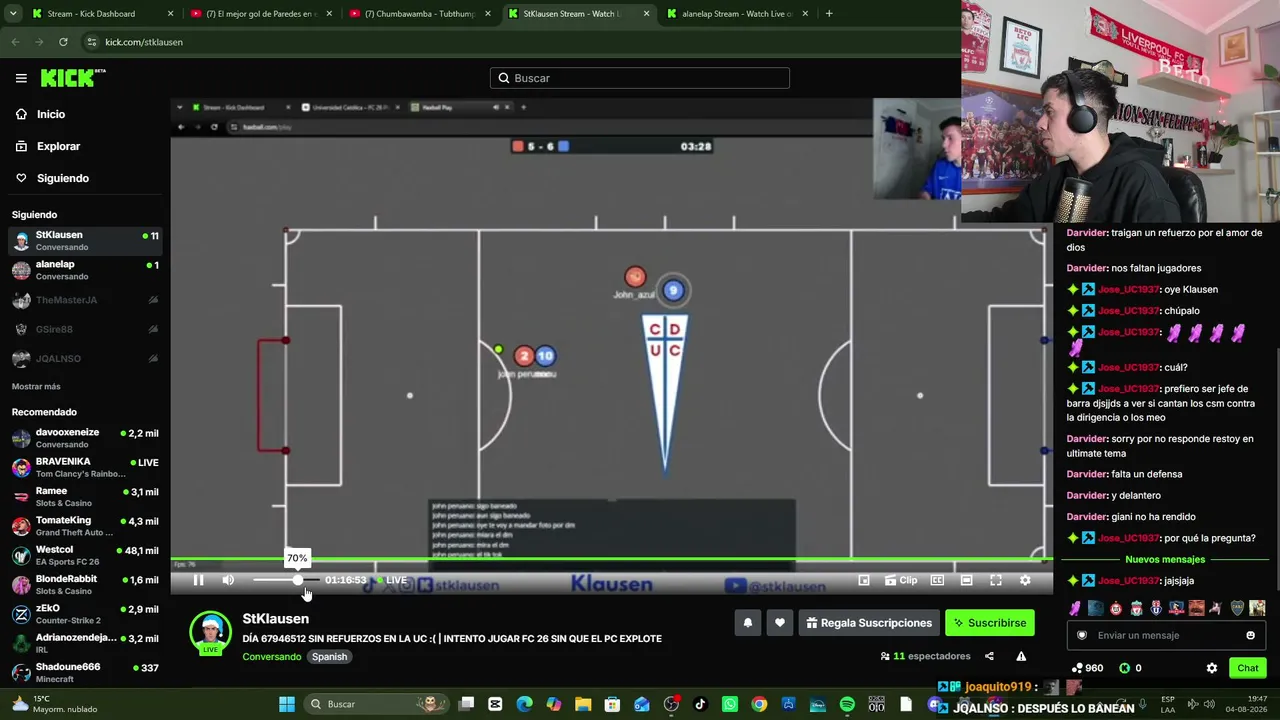Open the emoji picker in chat
This screenshot has height=720, width=1280.
(x=1250, y=635)
